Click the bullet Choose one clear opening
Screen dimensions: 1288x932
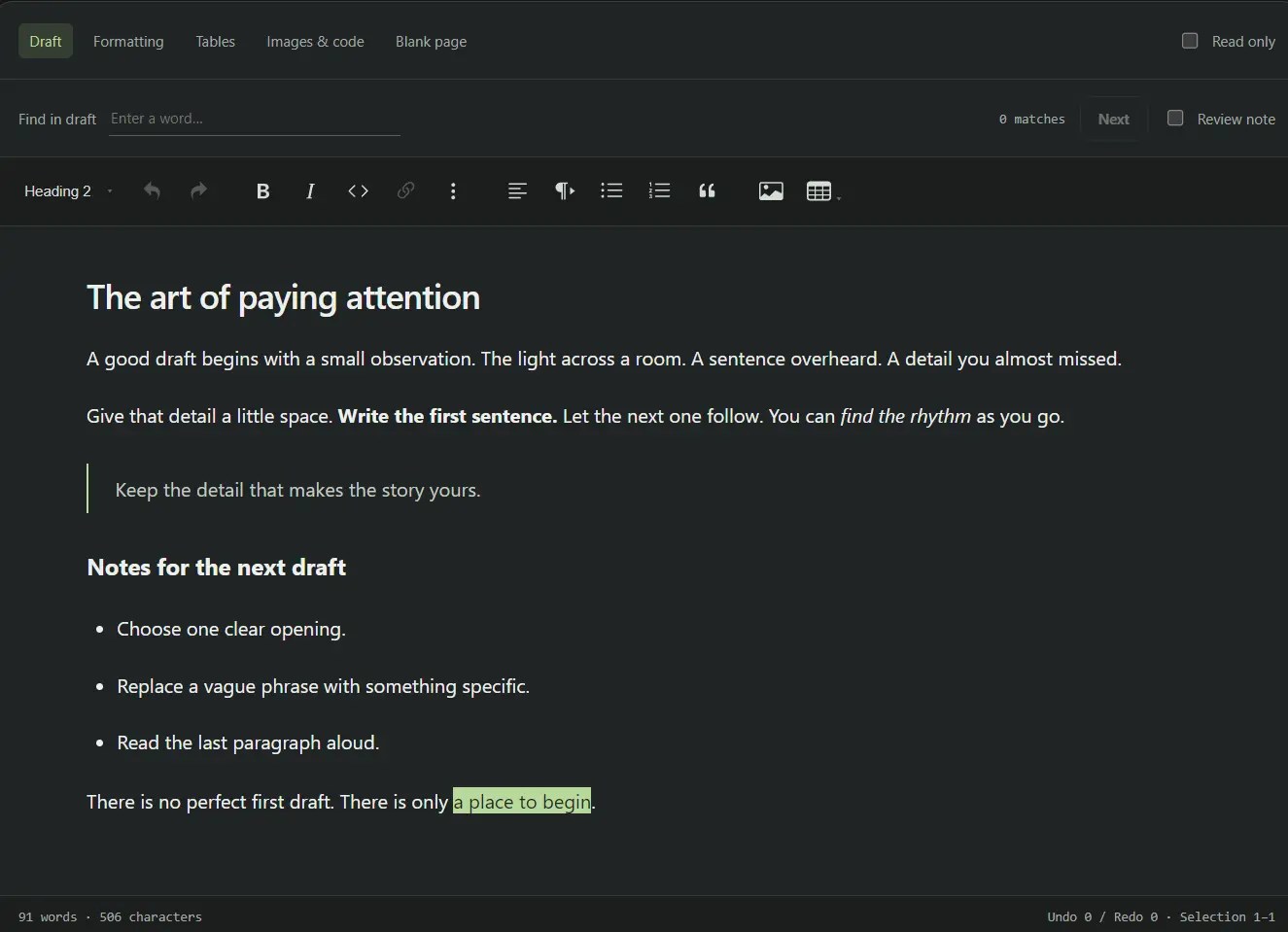(231, 629)
